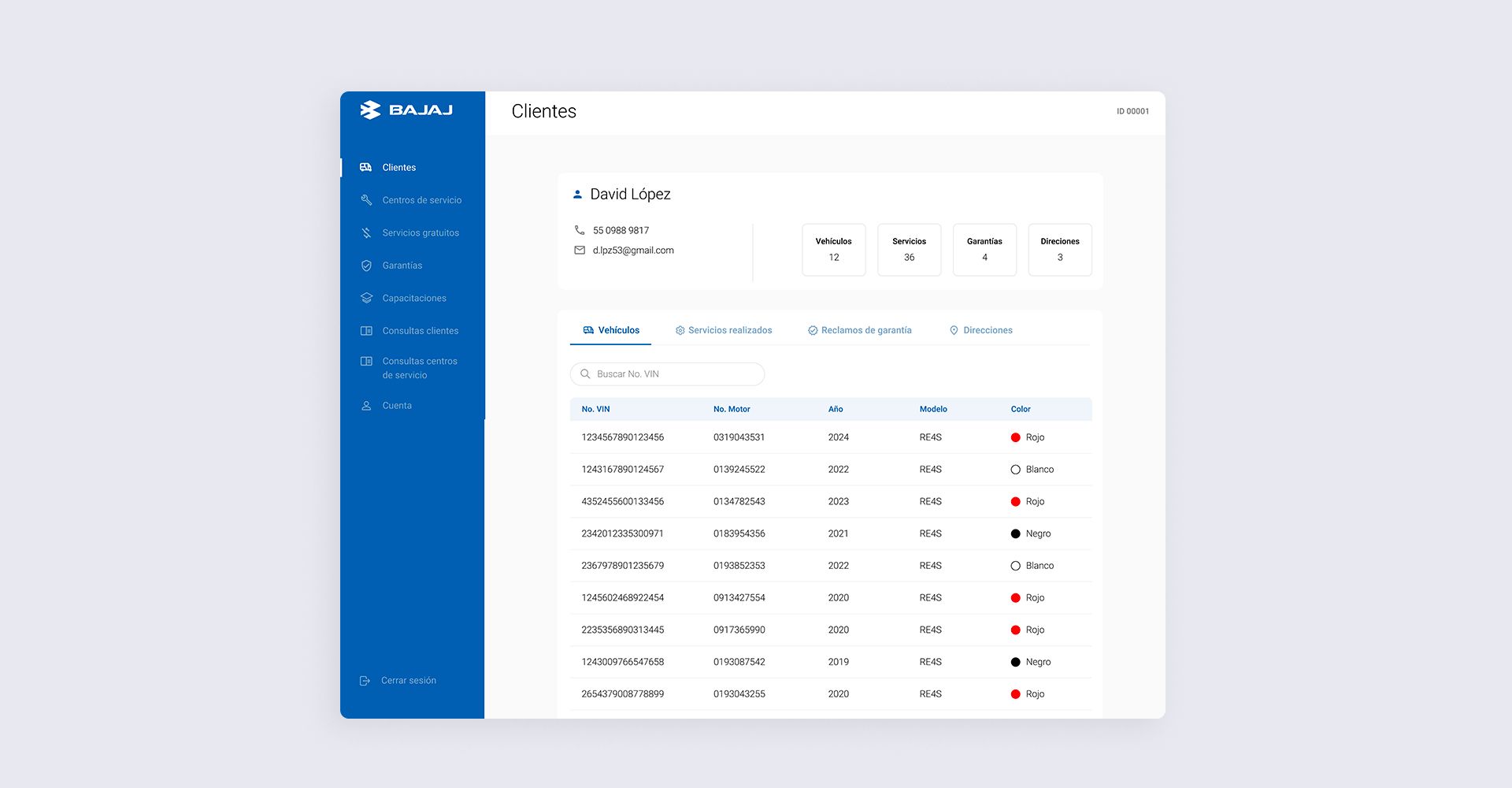The width and height of the screenshot is (1512, 788).
Task: Open Capacitaciones via graduation cap icon
Action: click(x=366, y=298)
